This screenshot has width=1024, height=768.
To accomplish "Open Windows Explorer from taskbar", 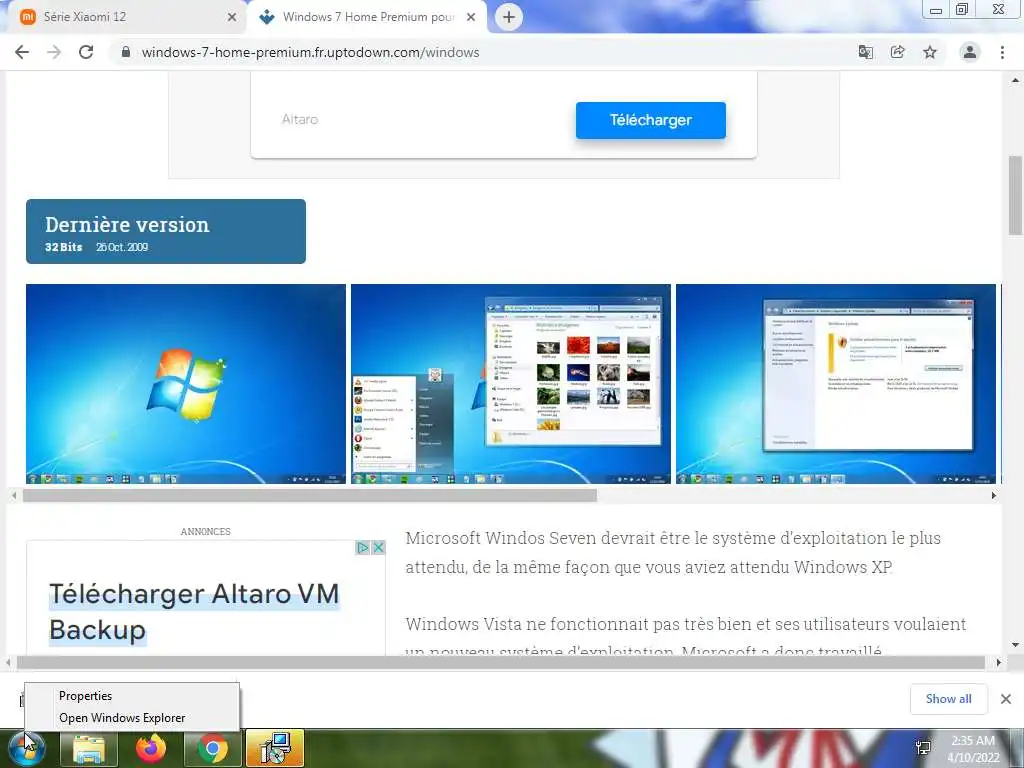I will pos(89,748).
